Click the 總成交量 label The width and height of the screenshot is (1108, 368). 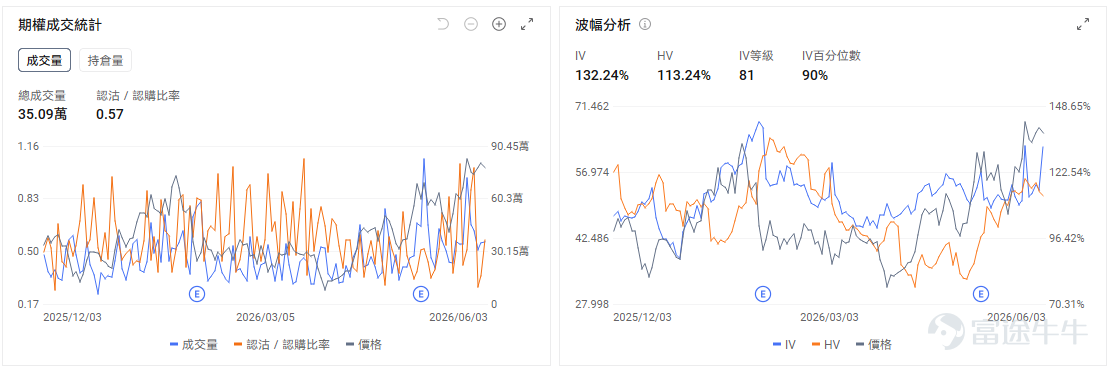coord(42,95)
